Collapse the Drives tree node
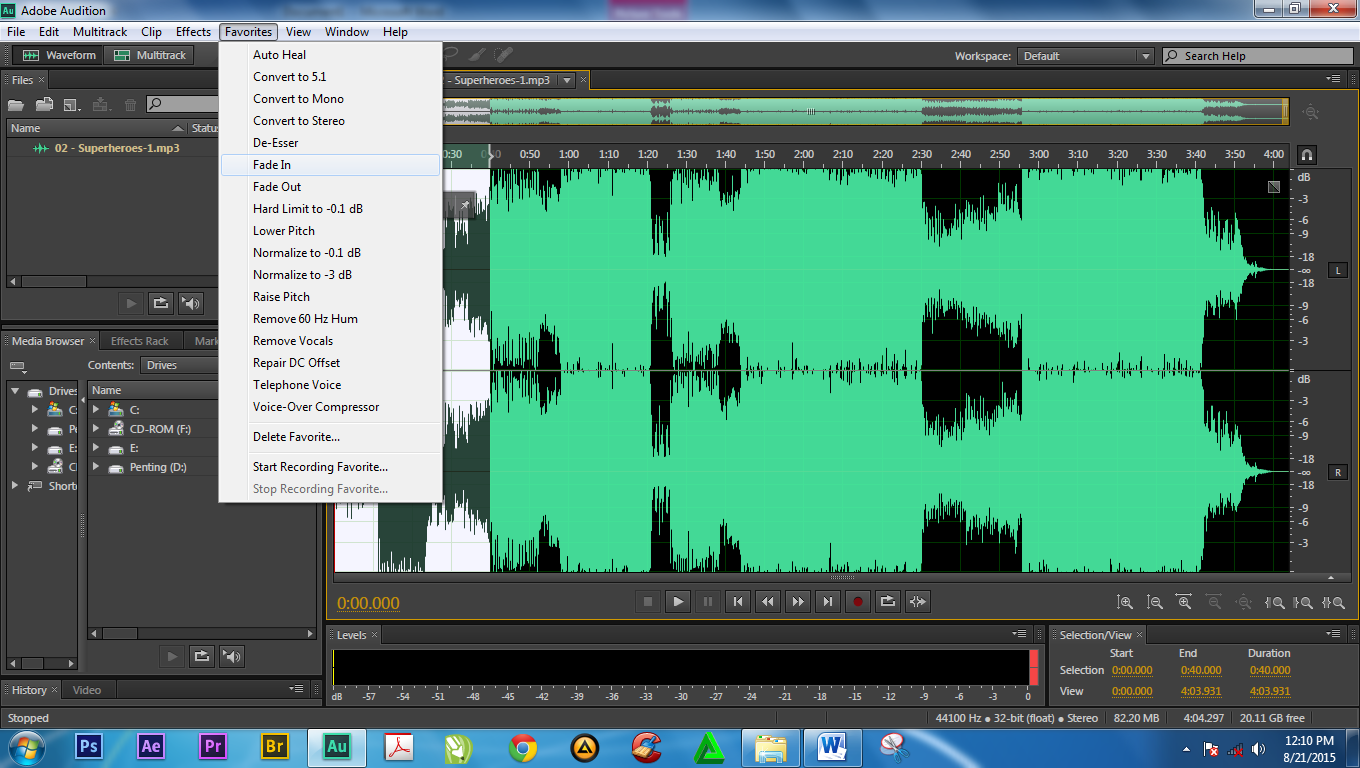The width and height of the screenshot is (1360, 768). pyautogui.click(x=15, y=391)
